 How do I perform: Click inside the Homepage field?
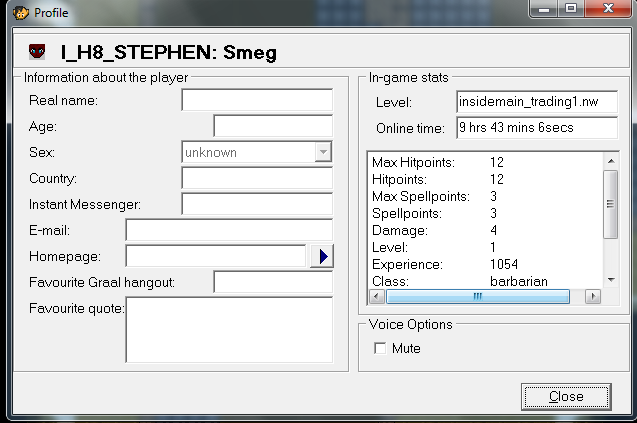click(x=216, y=257)
